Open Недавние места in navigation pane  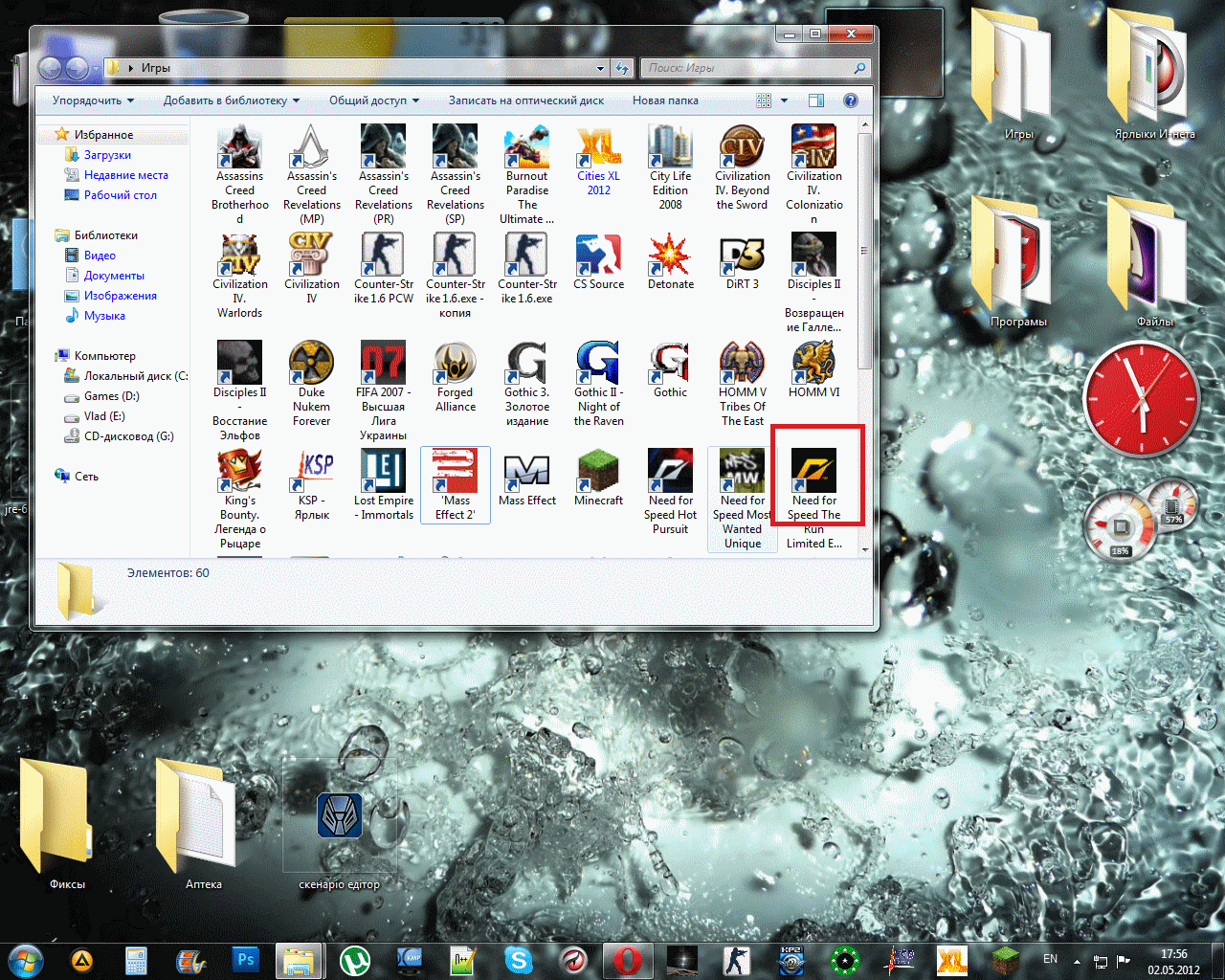[x=125, y=175]
